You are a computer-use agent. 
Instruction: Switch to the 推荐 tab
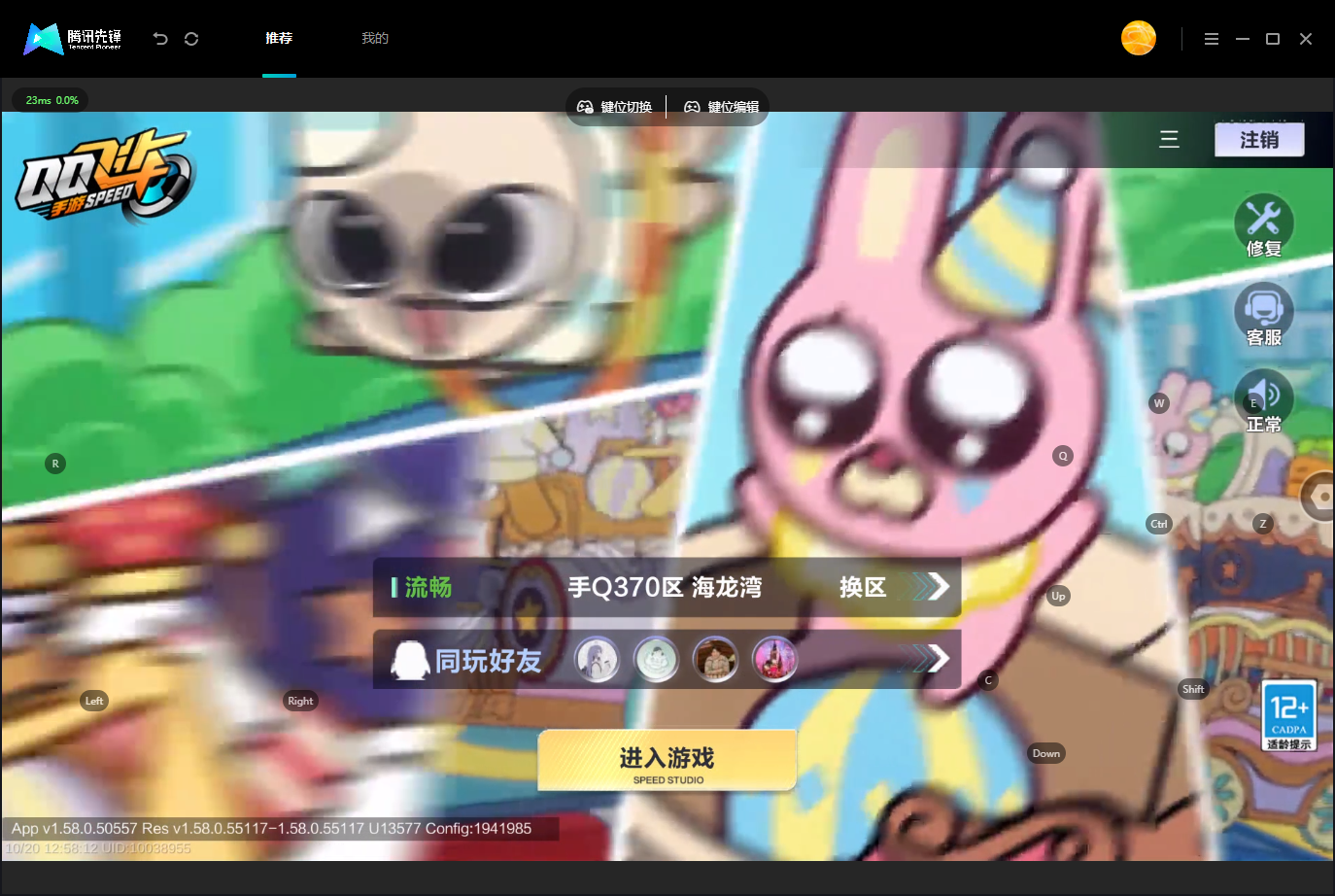(x=279, y=38)
